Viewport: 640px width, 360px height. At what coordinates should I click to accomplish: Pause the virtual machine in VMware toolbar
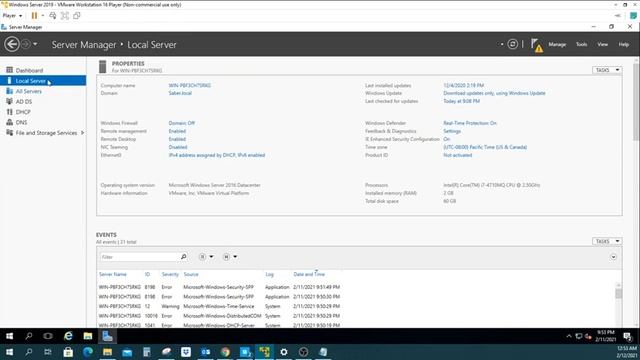pyautogui.click(x=34, y=16)
